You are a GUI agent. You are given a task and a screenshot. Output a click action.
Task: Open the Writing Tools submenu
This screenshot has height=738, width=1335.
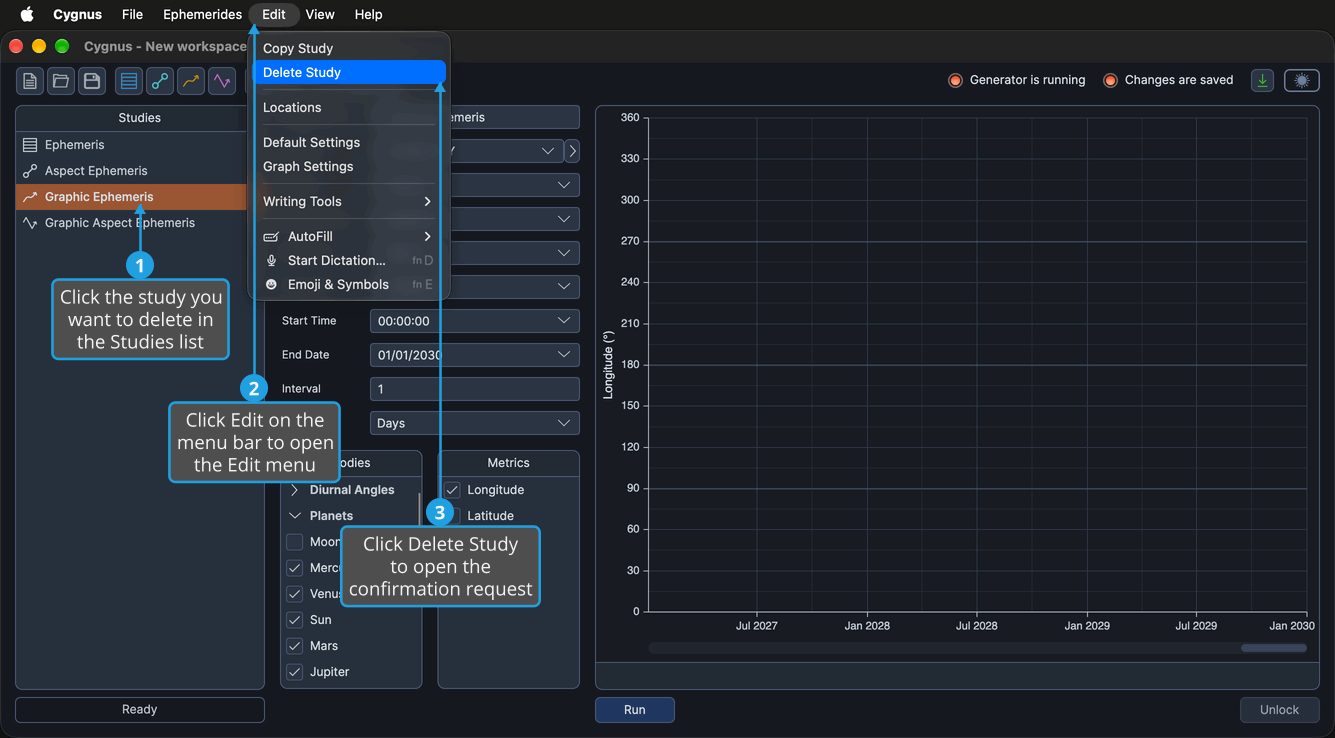coord(347,202)
